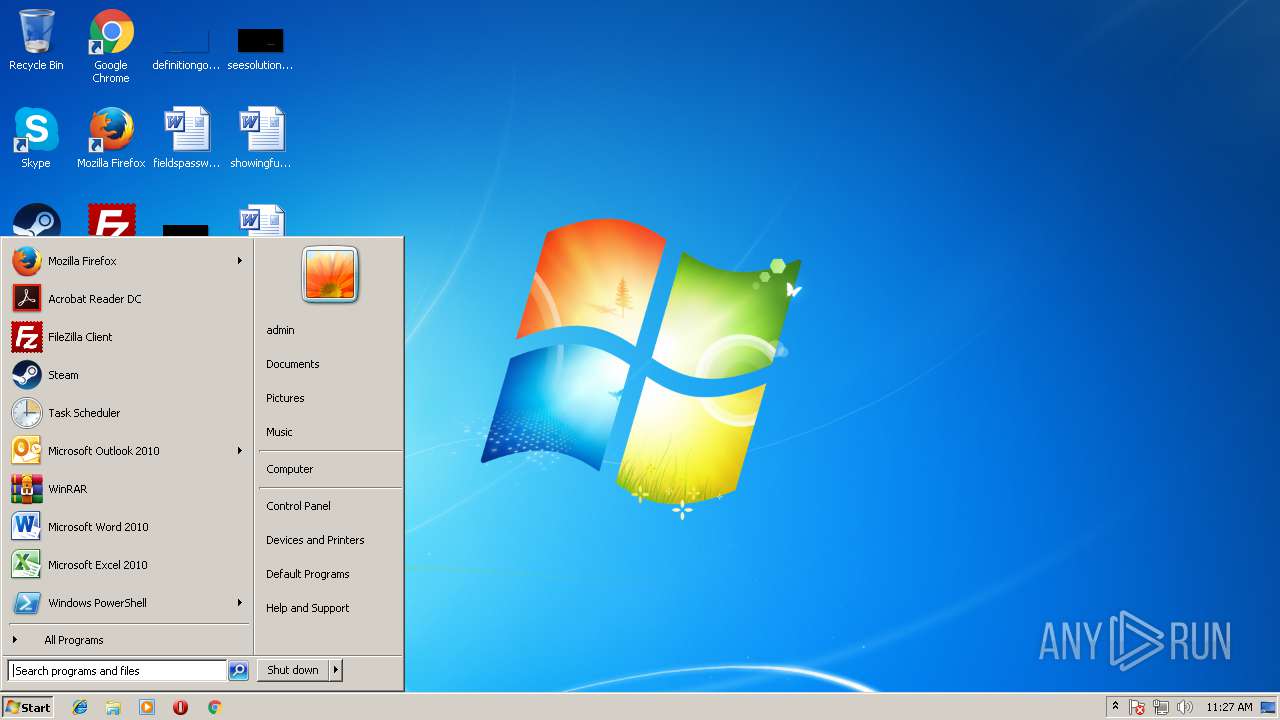Open Windows Media Player from taskbar
The image size is (1280, 720).
(147, 707)
